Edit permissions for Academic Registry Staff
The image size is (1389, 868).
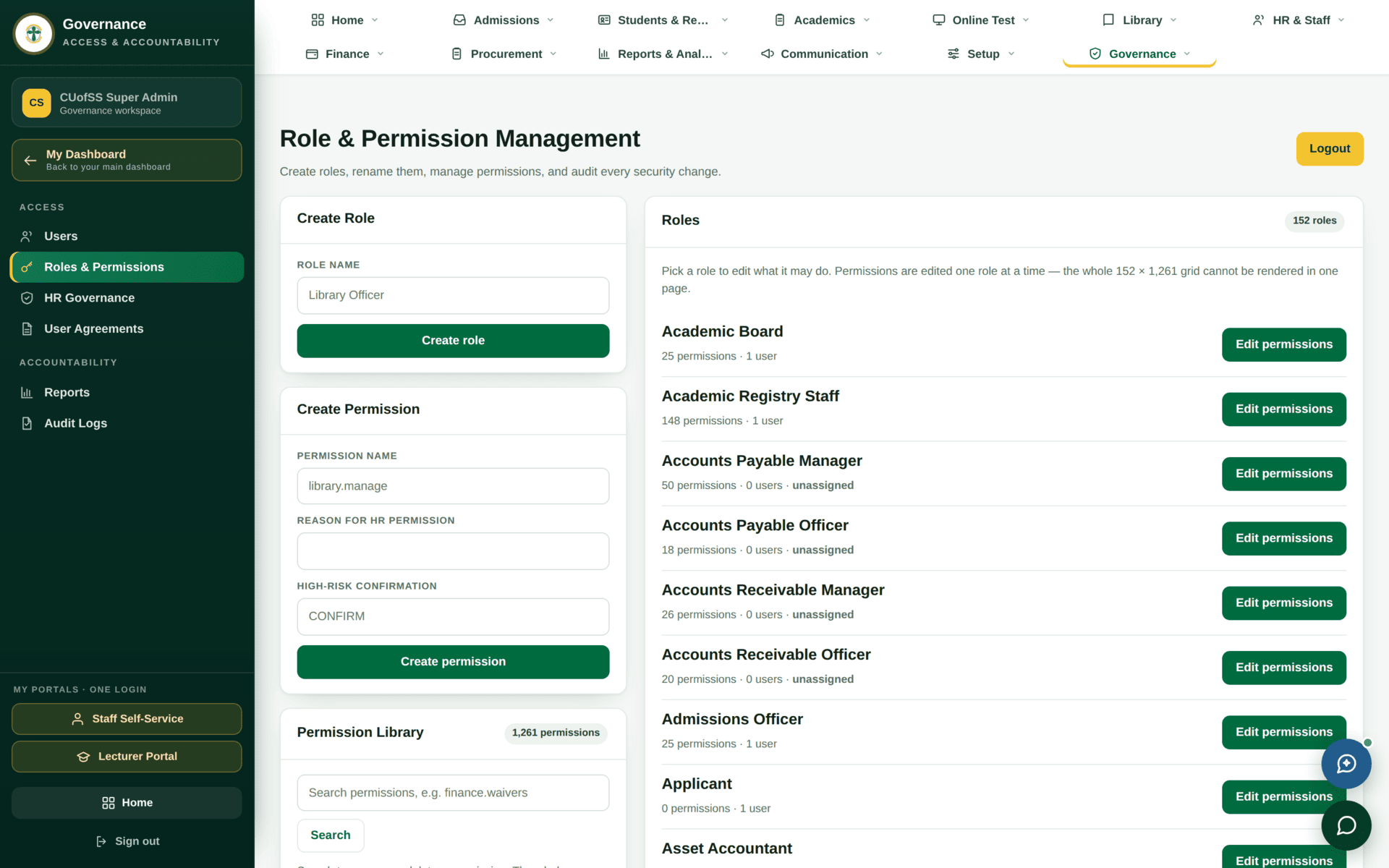coord(1284,409)
